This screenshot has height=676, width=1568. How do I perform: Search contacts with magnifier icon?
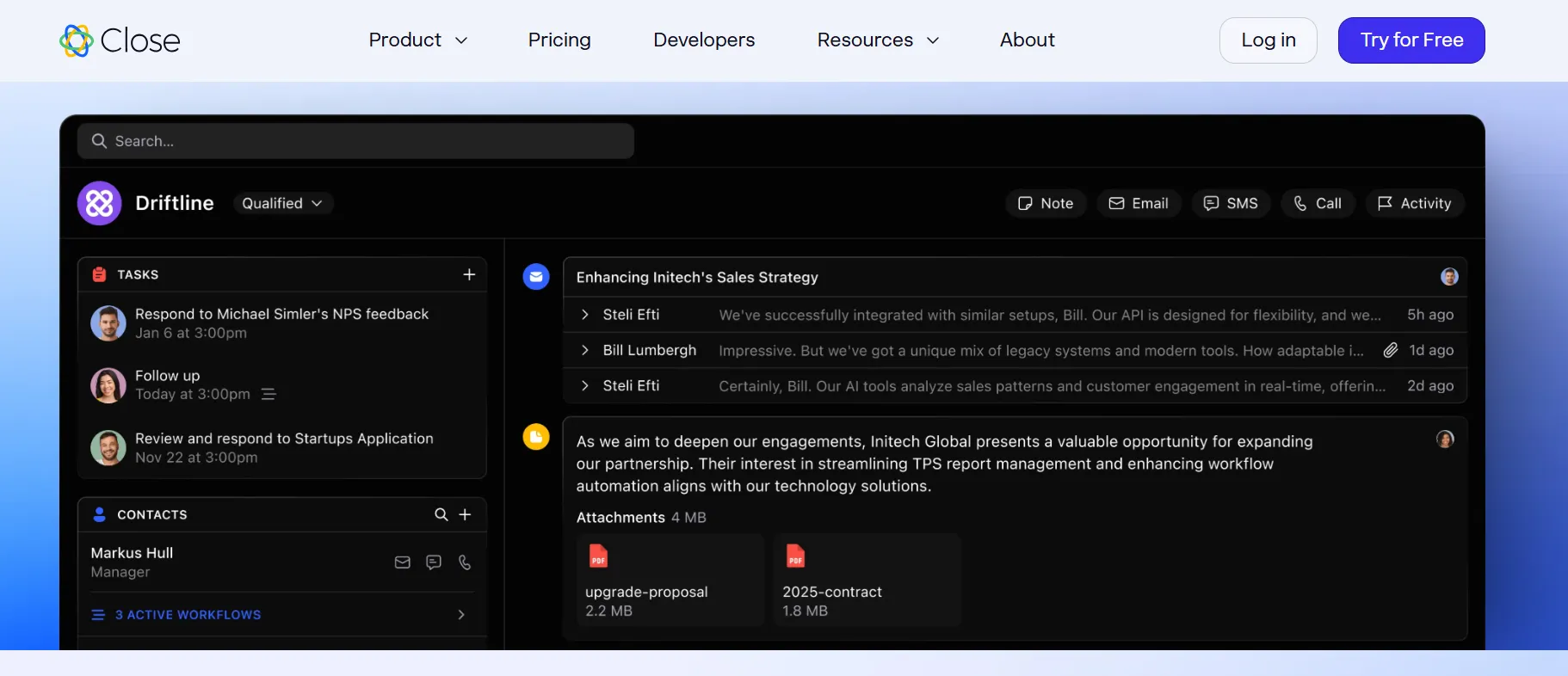tap(441, 514)
